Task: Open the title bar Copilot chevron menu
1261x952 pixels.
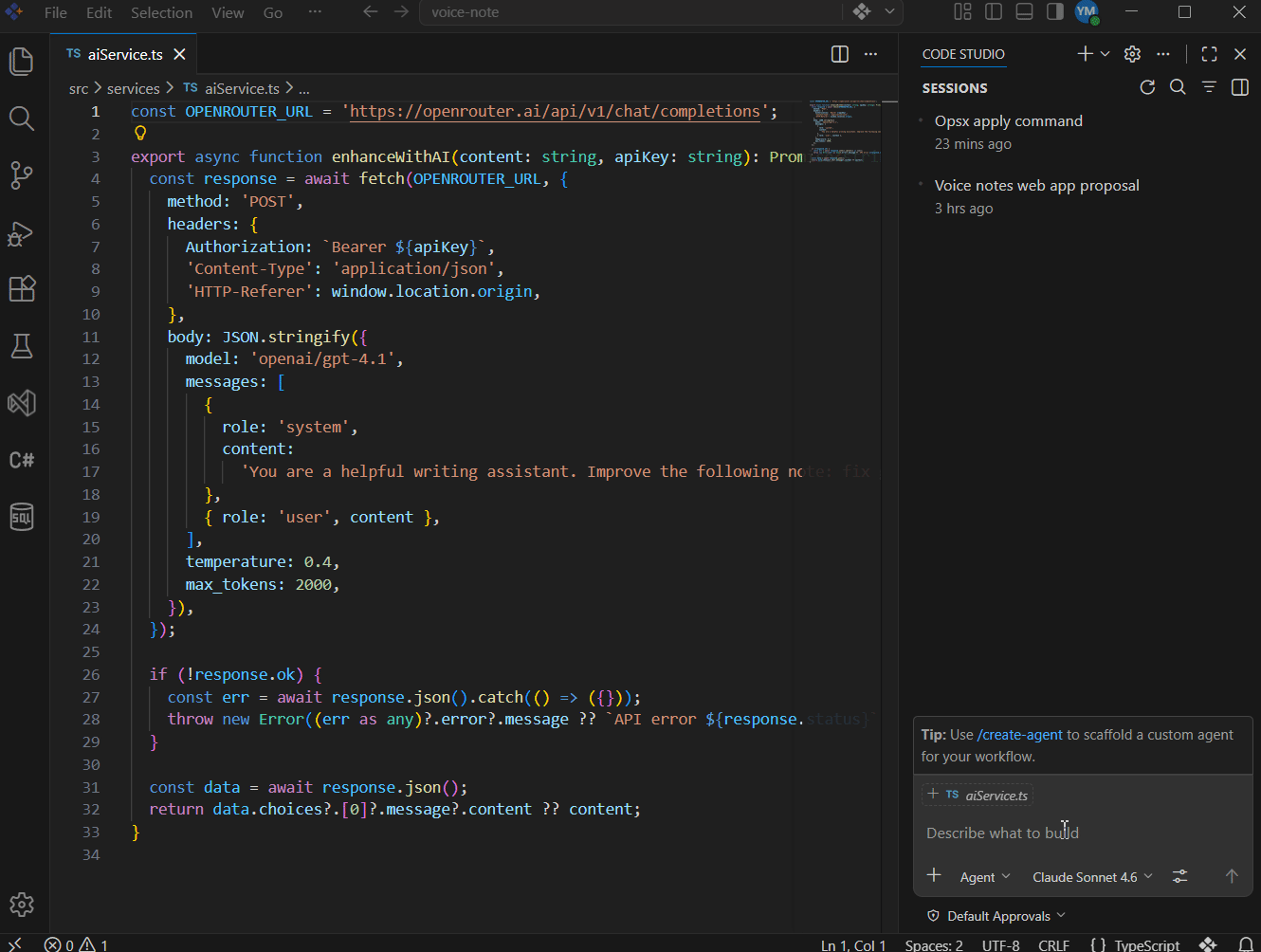Action: click(889, 11)
